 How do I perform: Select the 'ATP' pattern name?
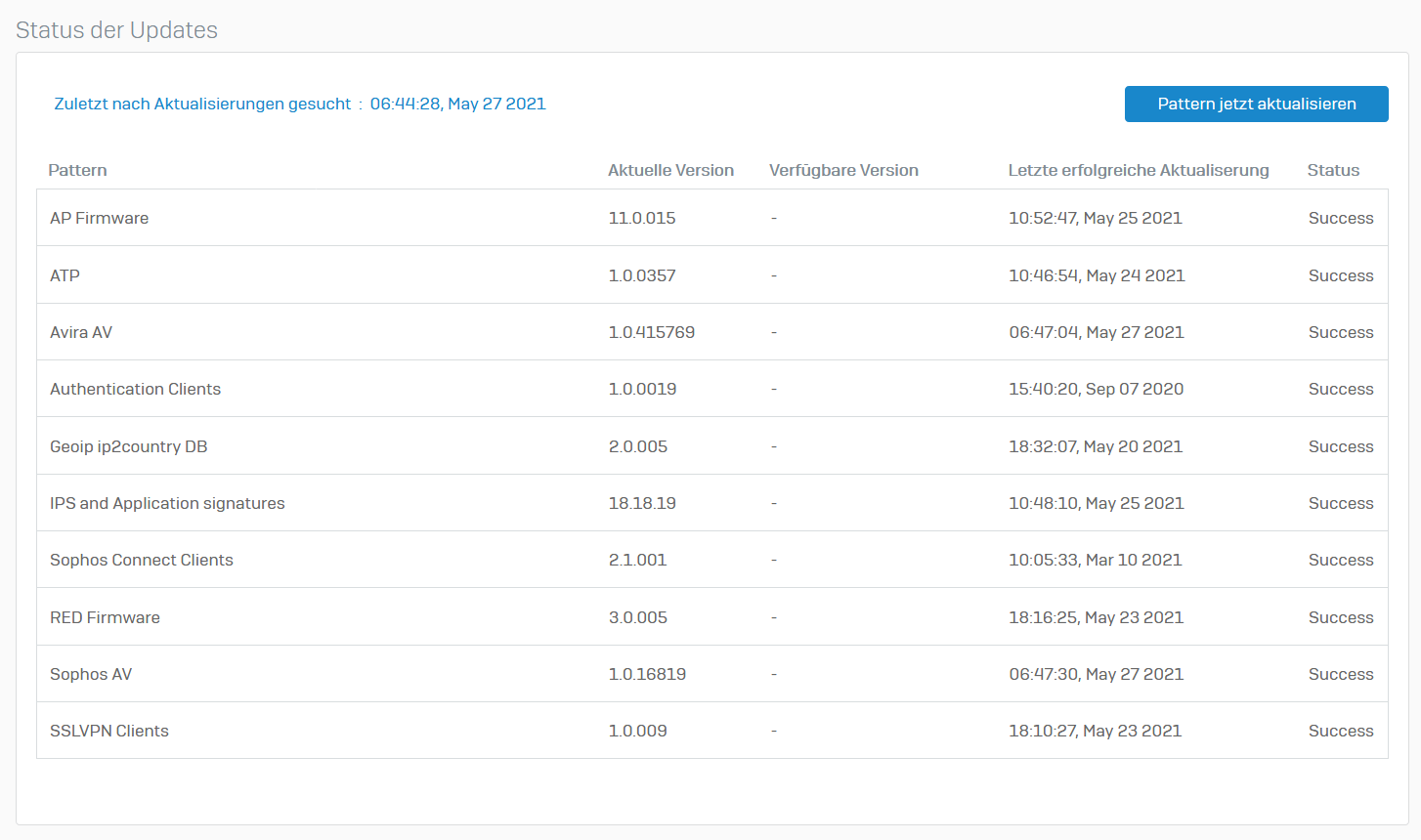(x=65, y=275)
